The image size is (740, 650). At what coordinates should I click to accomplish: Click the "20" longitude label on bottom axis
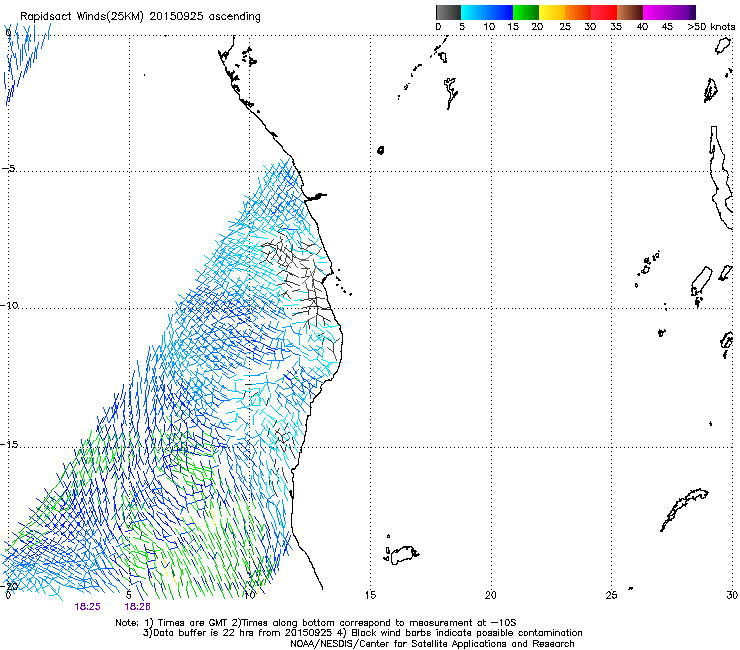[x=490, y=595]
